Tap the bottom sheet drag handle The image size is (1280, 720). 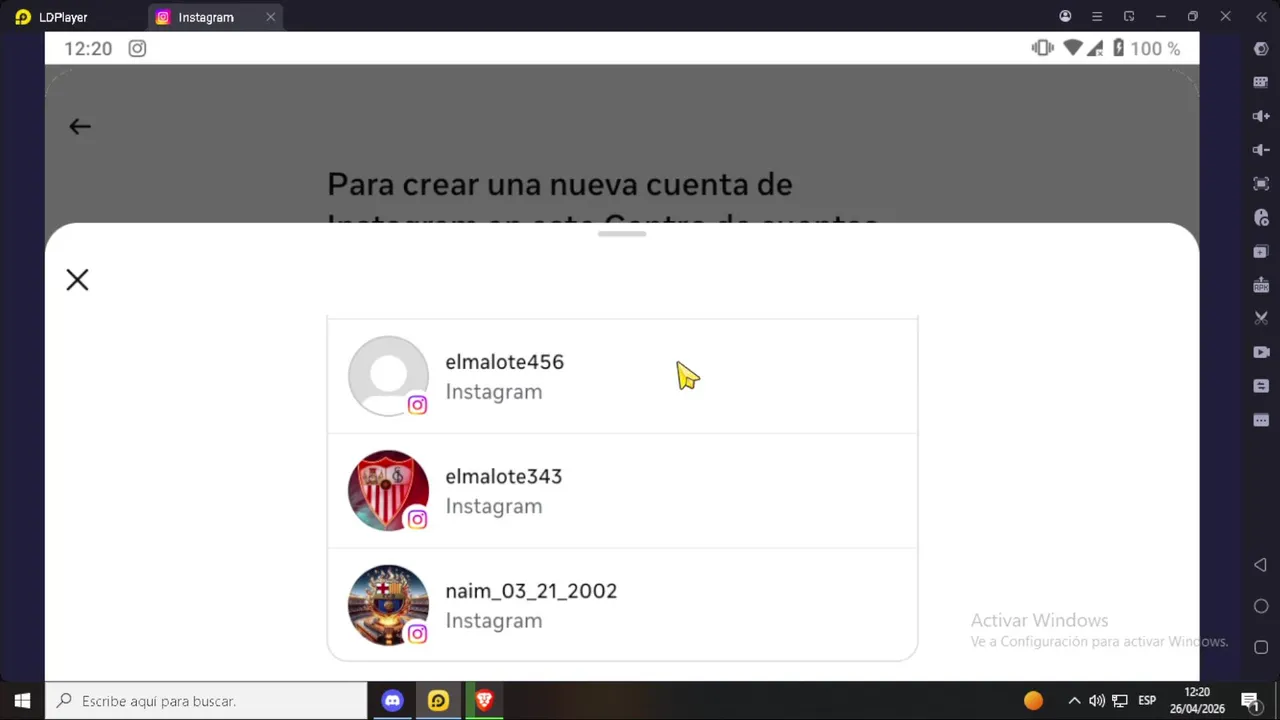click(622, 234)
